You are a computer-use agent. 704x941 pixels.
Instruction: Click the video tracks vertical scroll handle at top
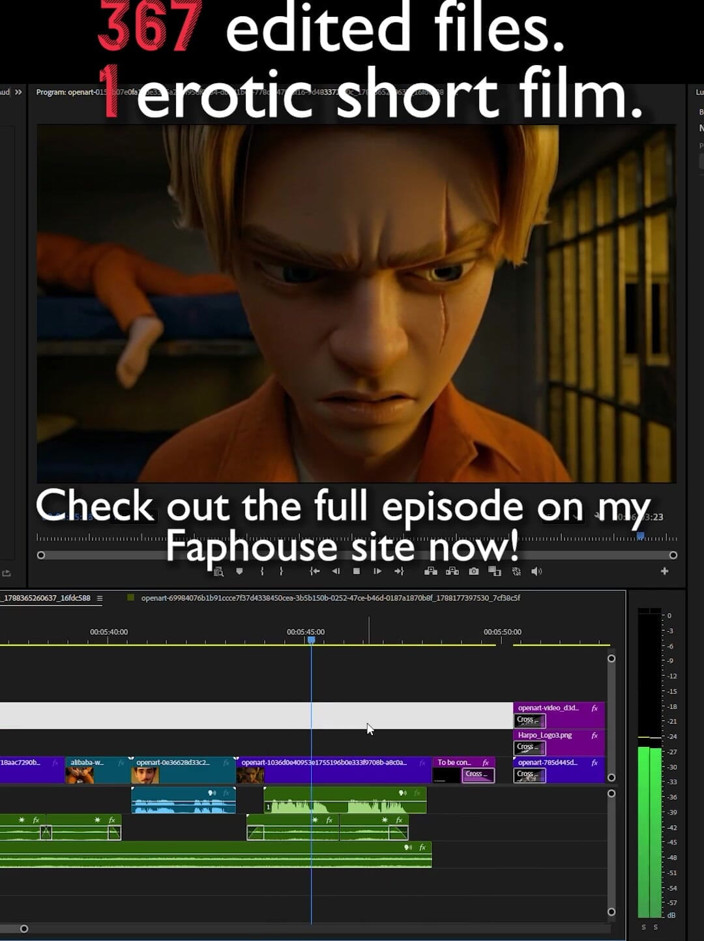pyautogui.click(x=611, y=658)
